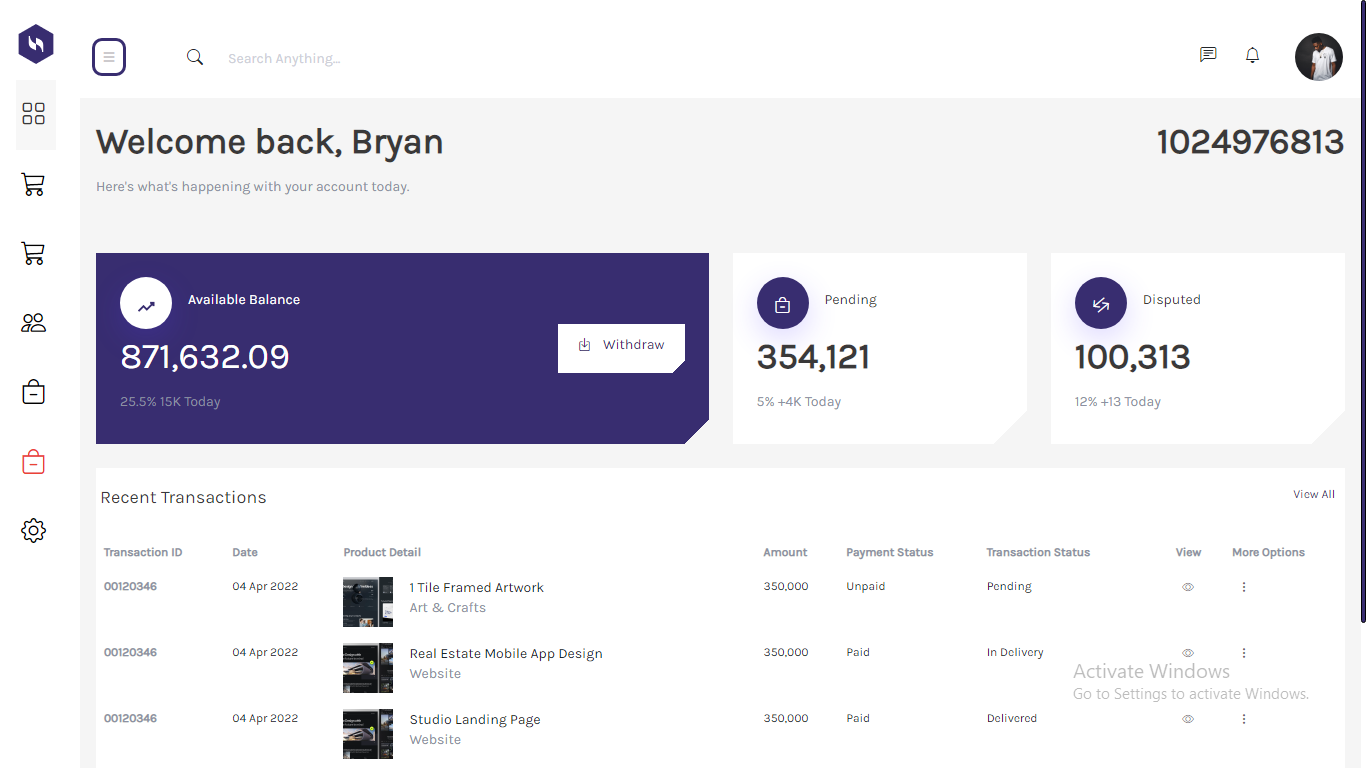
Task: View the 1 Tile Framed Artwork transaction eye icon
Action: click(1188, 587)
